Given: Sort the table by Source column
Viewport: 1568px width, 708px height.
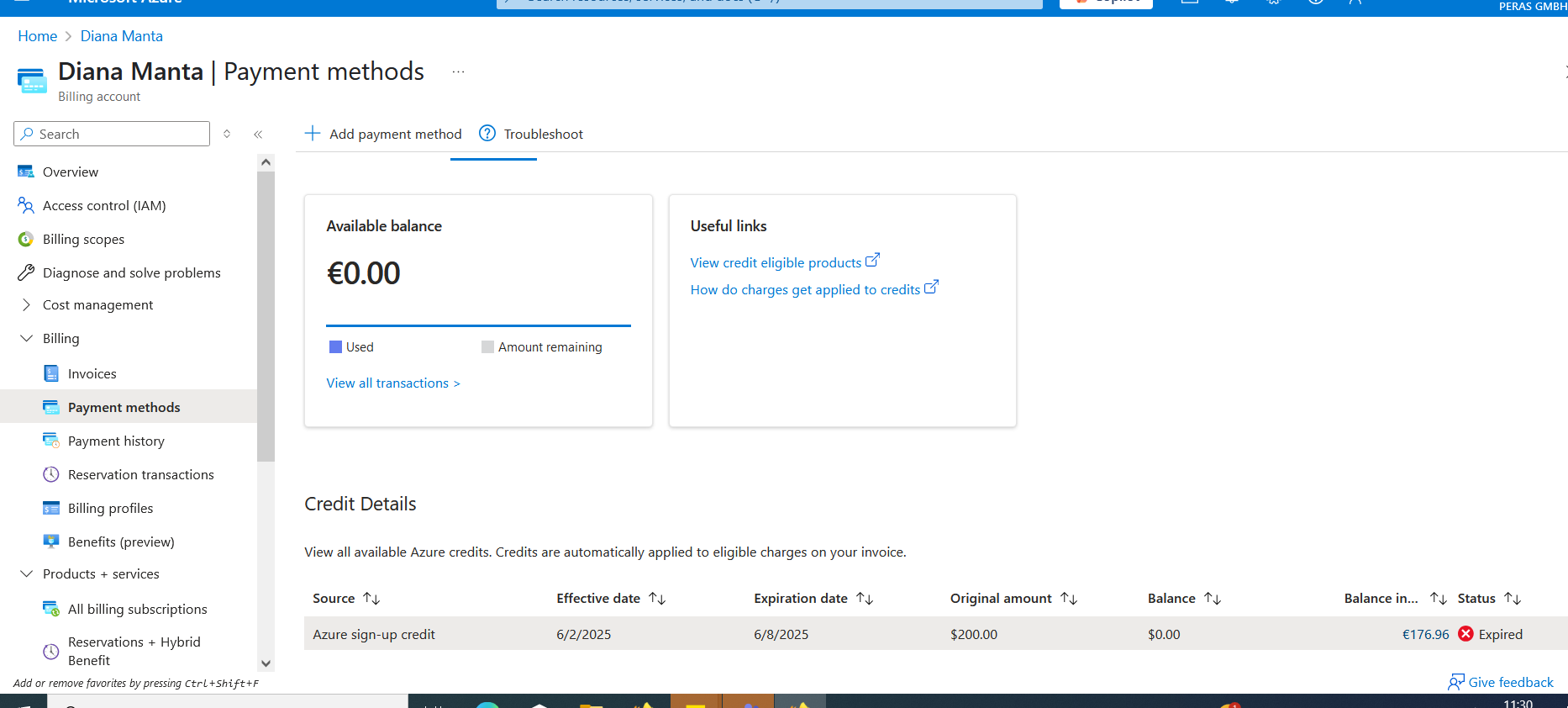Looking at the screenshot, I should point(371,599).
